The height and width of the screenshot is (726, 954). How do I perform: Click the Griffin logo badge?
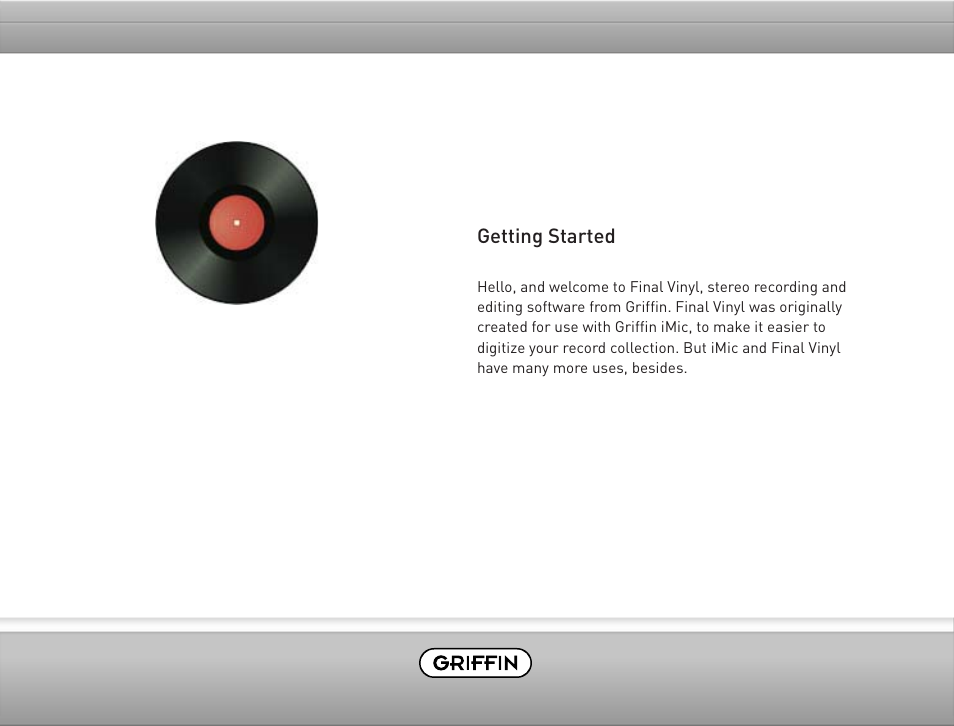coord(475,663)
